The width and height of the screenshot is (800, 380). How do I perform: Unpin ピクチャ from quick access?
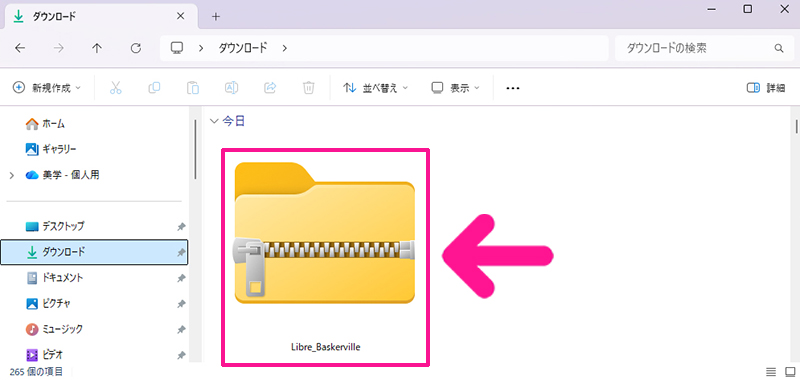pyautogui.click(x=181, y=304)
